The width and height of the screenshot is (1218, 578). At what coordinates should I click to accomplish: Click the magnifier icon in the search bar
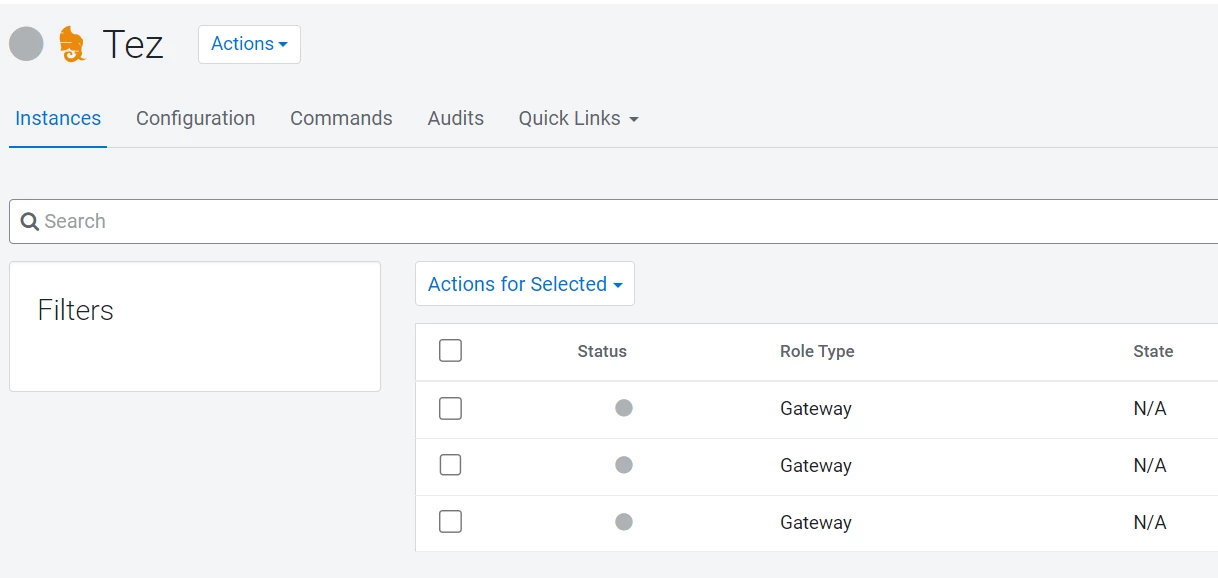[30, 222]
